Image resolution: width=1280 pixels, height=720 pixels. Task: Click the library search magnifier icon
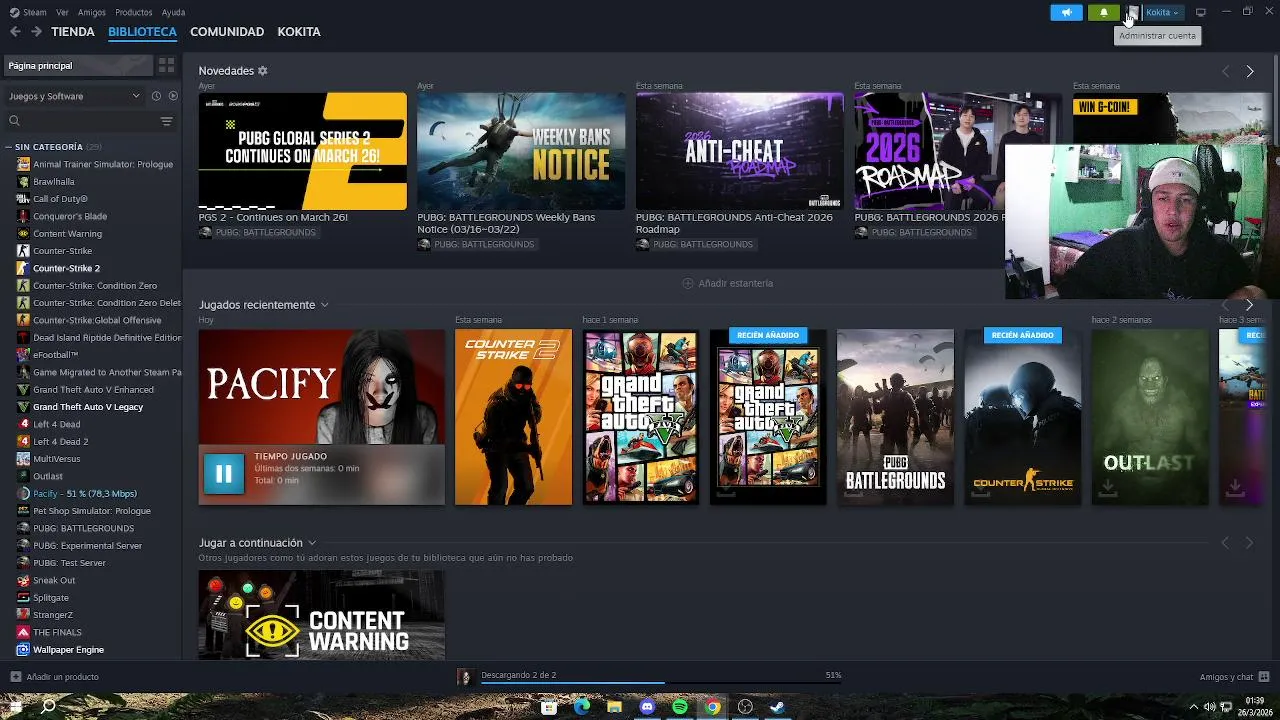coord(14,121)
